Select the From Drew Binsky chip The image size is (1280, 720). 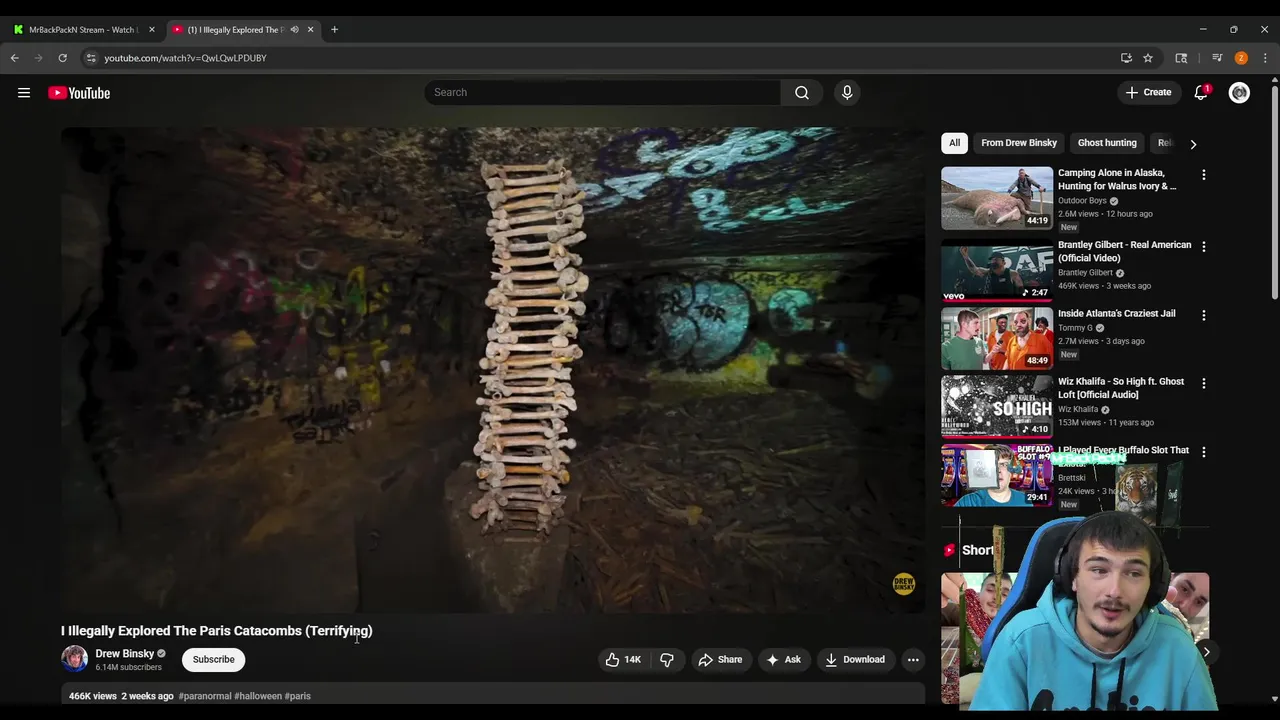pyautogui.click(x=1019, y=143)
